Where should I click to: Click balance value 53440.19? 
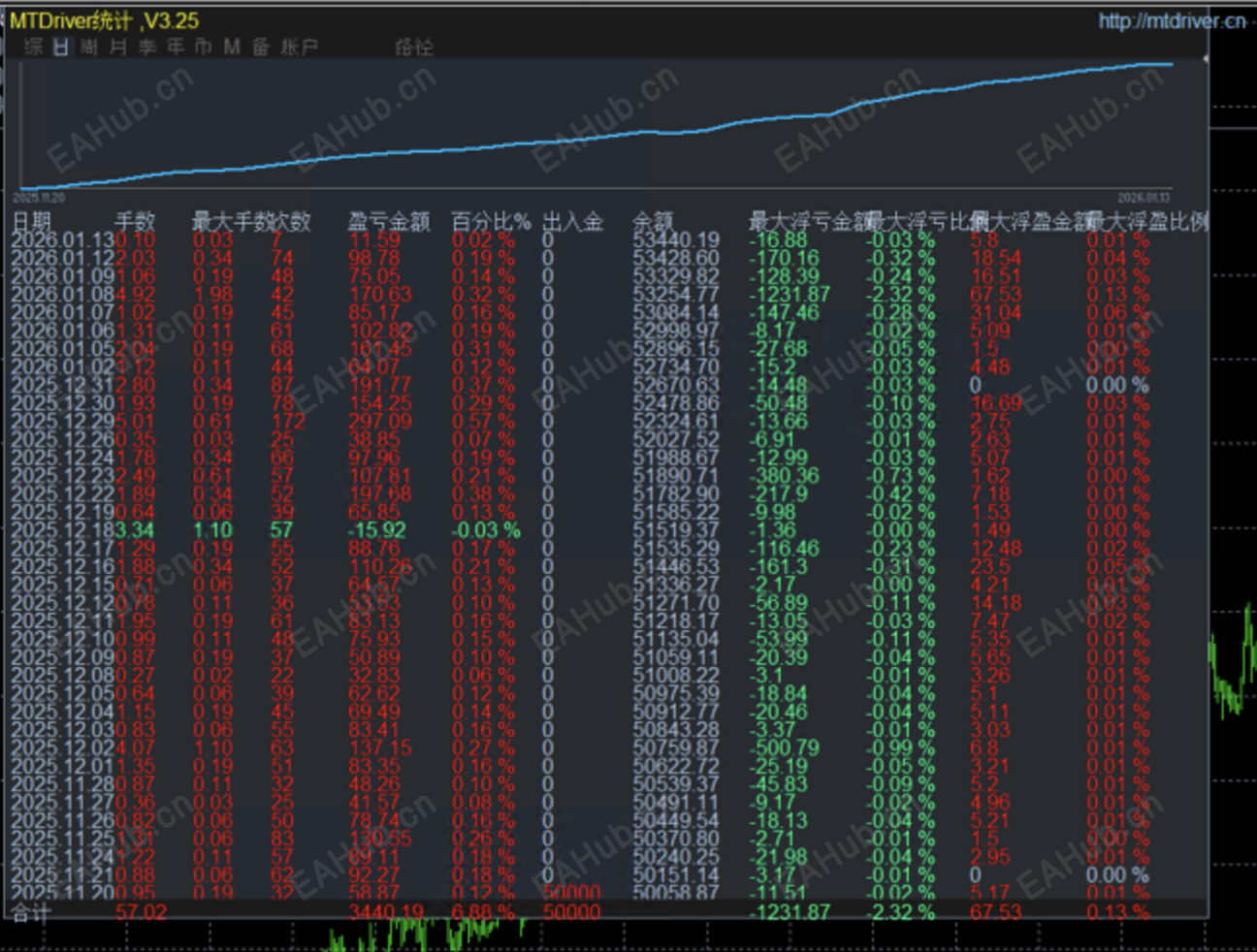pyautogui.click(x=676, y=240)
